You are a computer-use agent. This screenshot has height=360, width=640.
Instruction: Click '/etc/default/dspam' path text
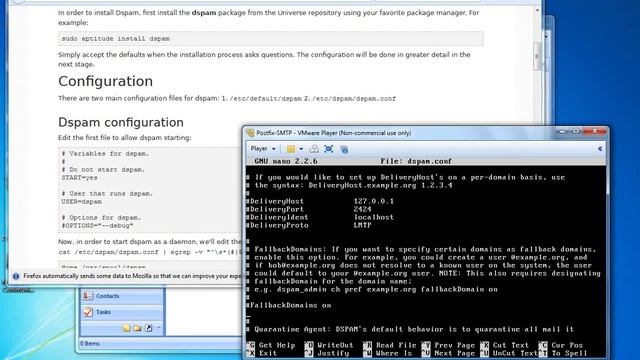[x=266, y=98]
